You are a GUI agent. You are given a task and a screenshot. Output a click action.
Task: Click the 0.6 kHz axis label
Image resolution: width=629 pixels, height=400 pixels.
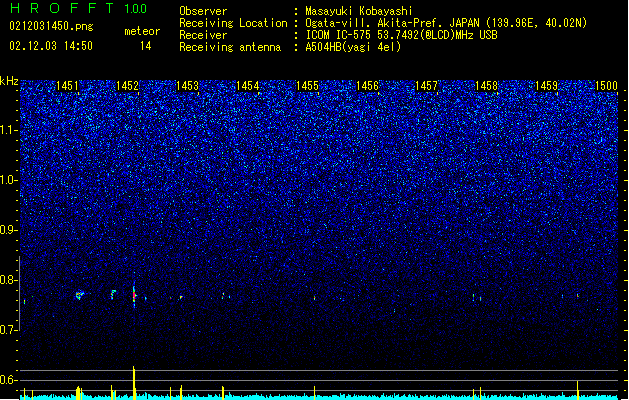coord(8,380)
